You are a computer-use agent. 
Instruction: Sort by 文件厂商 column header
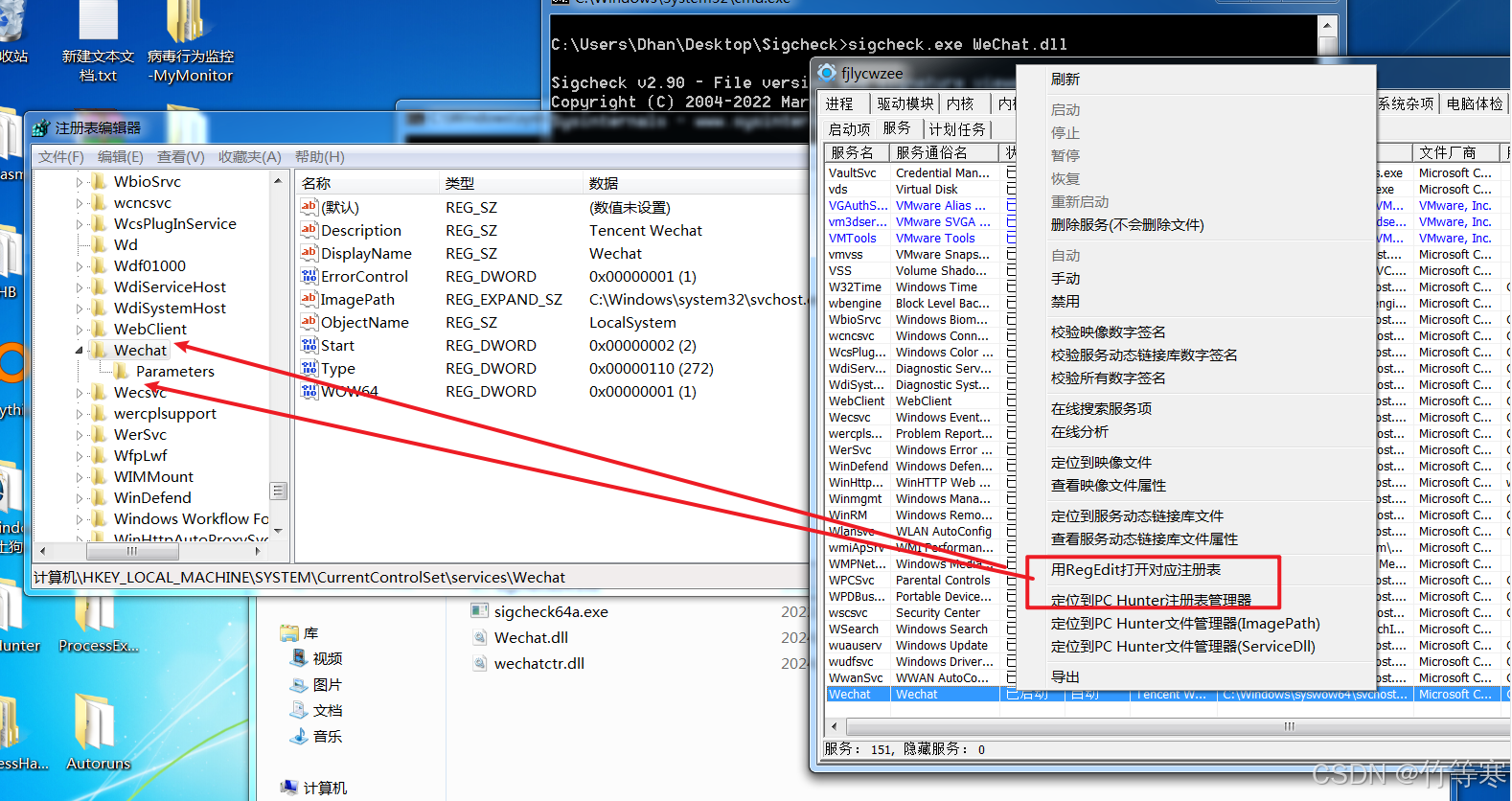coord(1456,152)
